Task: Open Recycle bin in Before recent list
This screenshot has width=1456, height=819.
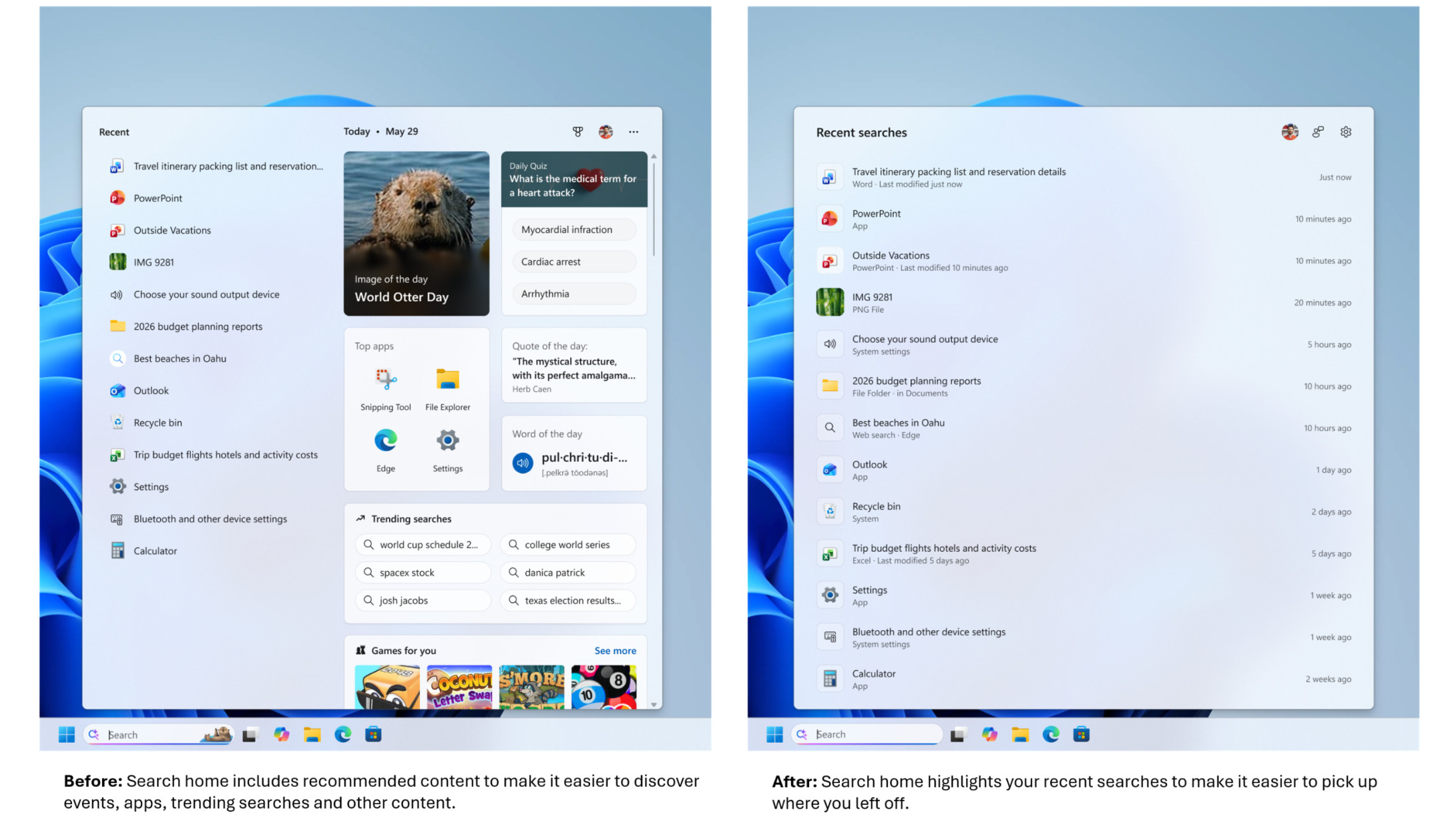Action: pyautogui.click(x=212, y=423)
